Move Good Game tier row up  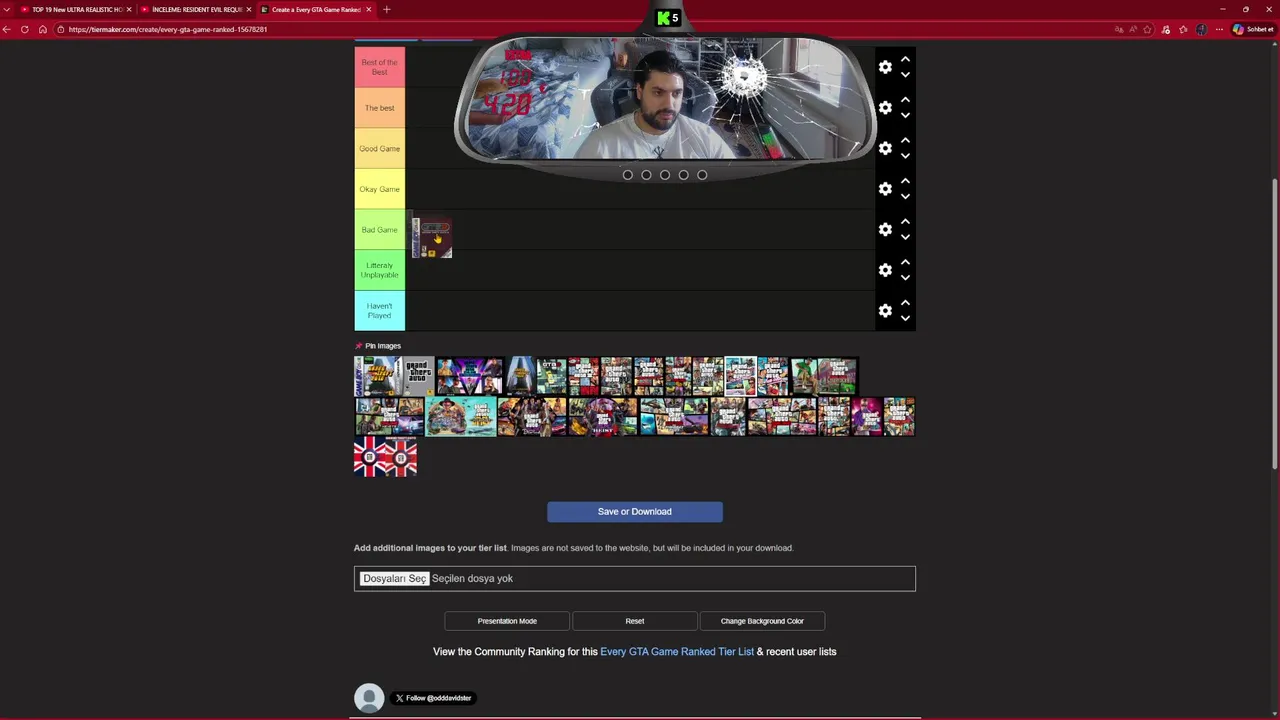[905, 141]
